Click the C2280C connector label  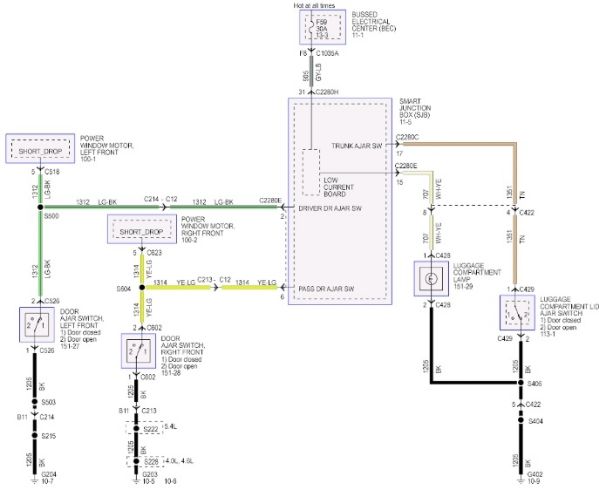coord(407,137)
